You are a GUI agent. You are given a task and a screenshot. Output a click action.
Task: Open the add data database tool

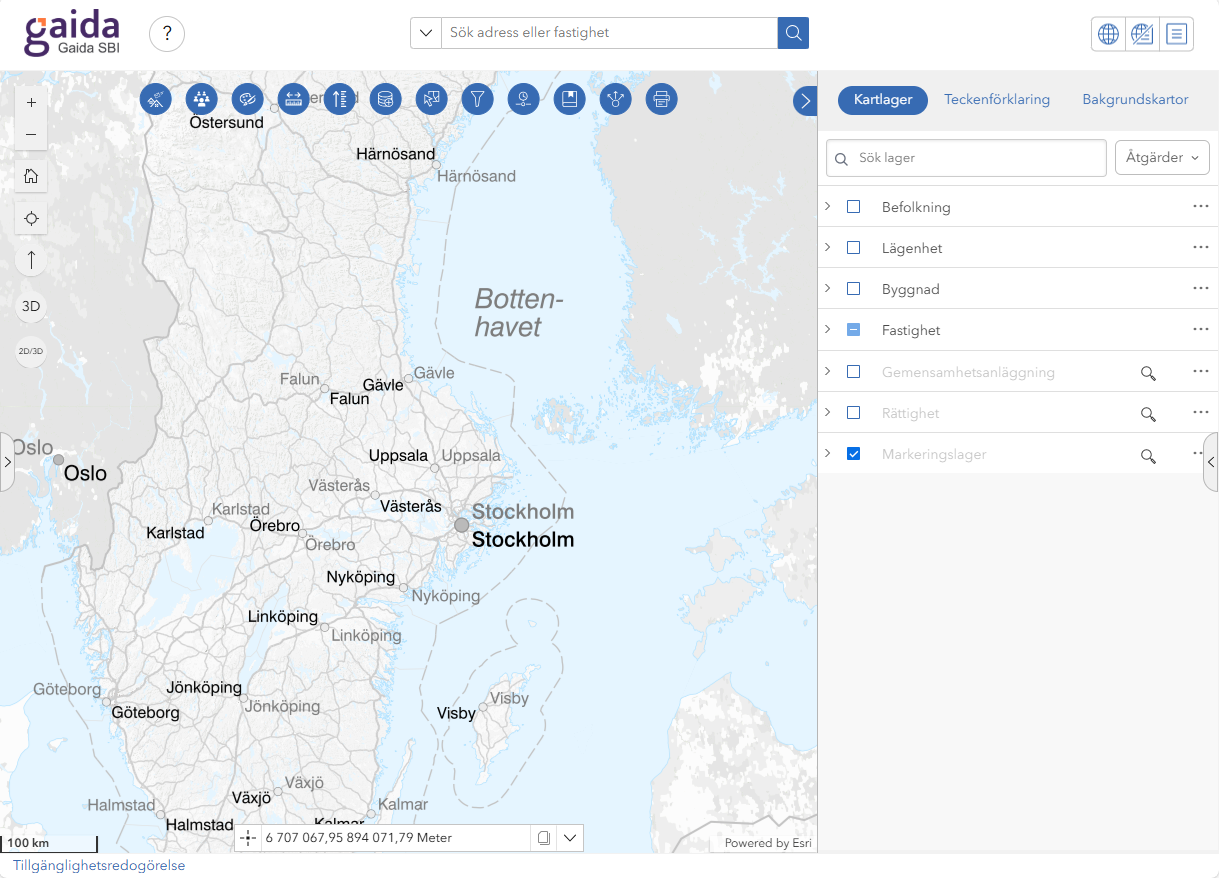(x=385, y=99)
